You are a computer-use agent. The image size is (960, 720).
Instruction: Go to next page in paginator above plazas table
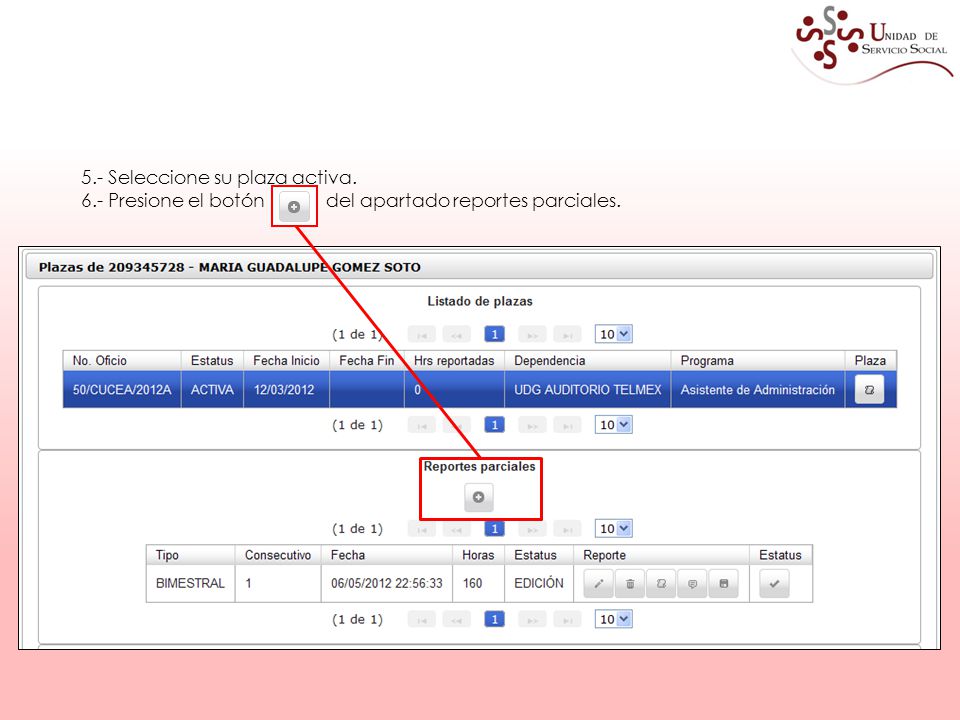click(532, 334)
